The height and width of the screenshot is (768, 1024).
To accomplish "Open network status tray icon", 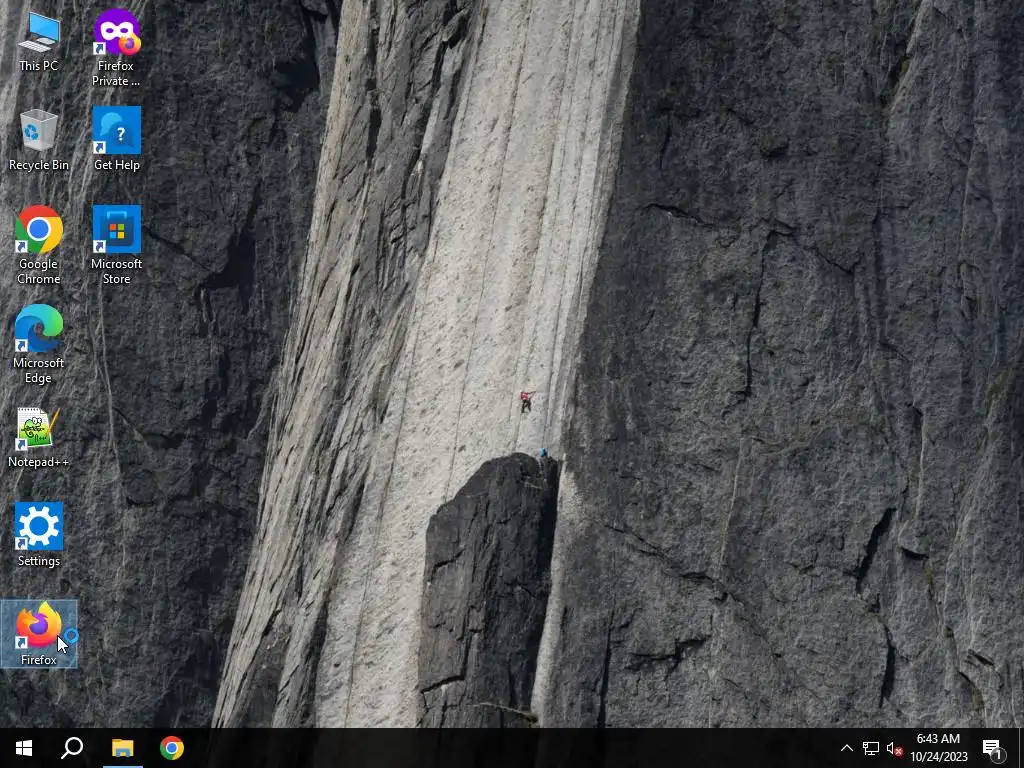I will (871, 748).
